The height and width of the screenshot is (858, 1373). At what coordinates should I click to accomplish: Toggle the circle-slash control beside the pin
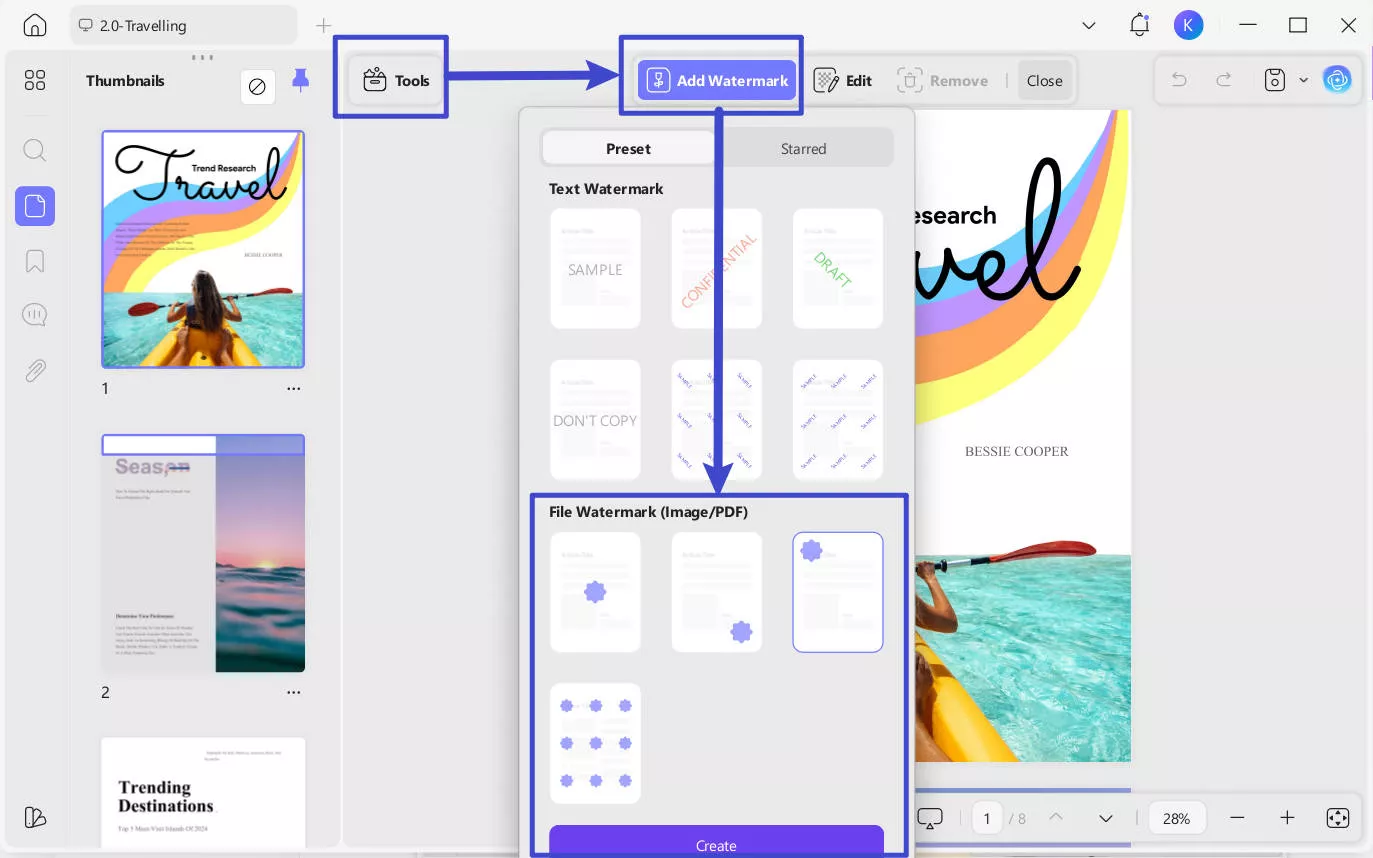(258, 87)
